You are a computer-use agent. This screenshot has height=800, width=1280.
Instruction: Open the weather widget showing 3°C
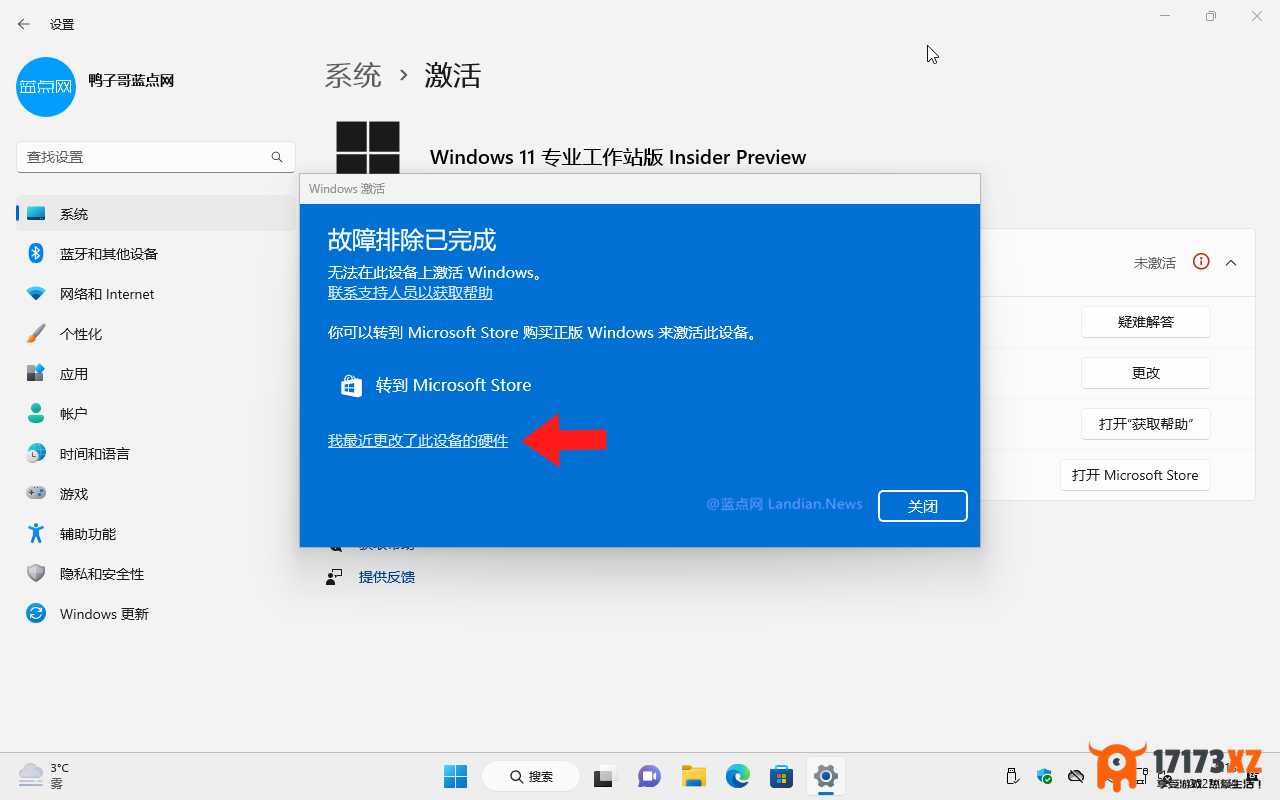[x=45, y=776]
